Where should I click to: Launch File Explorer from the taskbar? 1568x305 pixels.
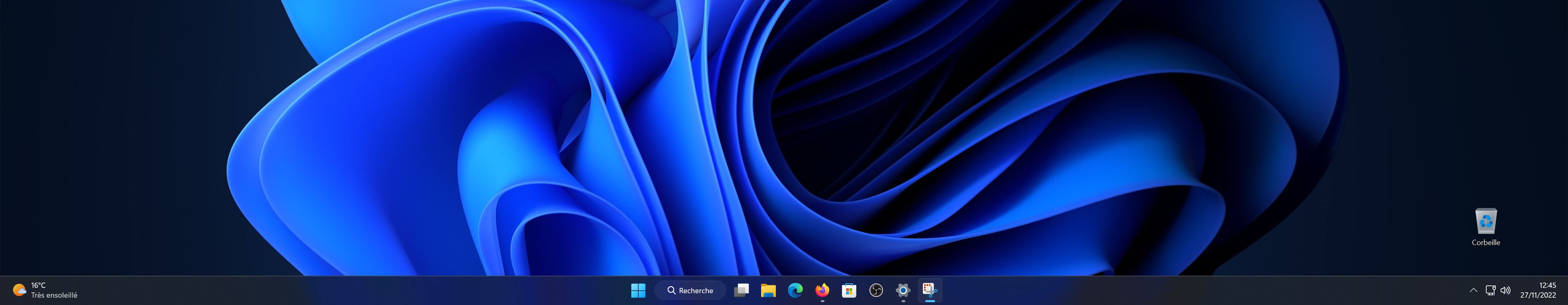768,290
